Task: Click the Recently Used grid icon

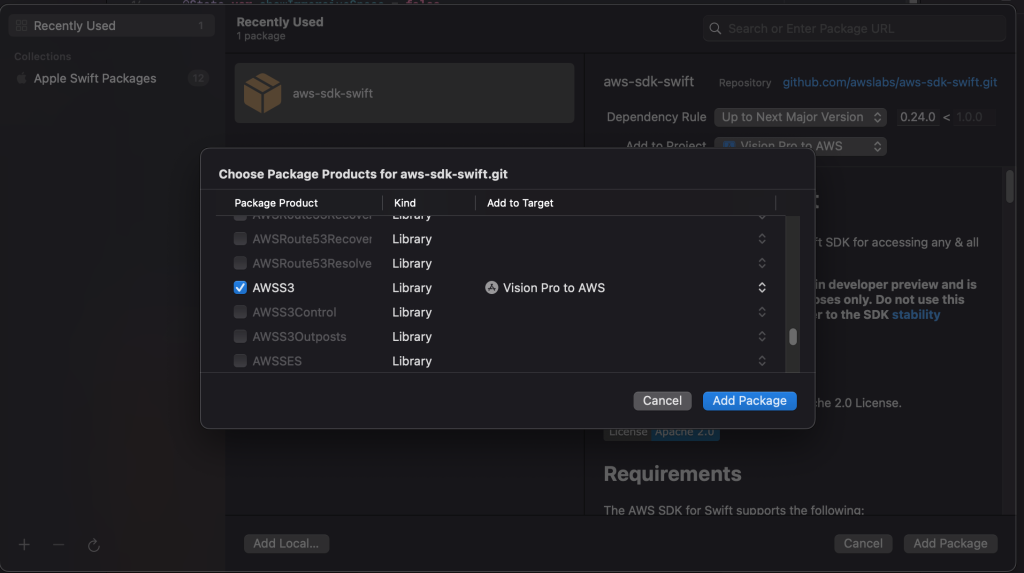Action: [x=22, y=25]
